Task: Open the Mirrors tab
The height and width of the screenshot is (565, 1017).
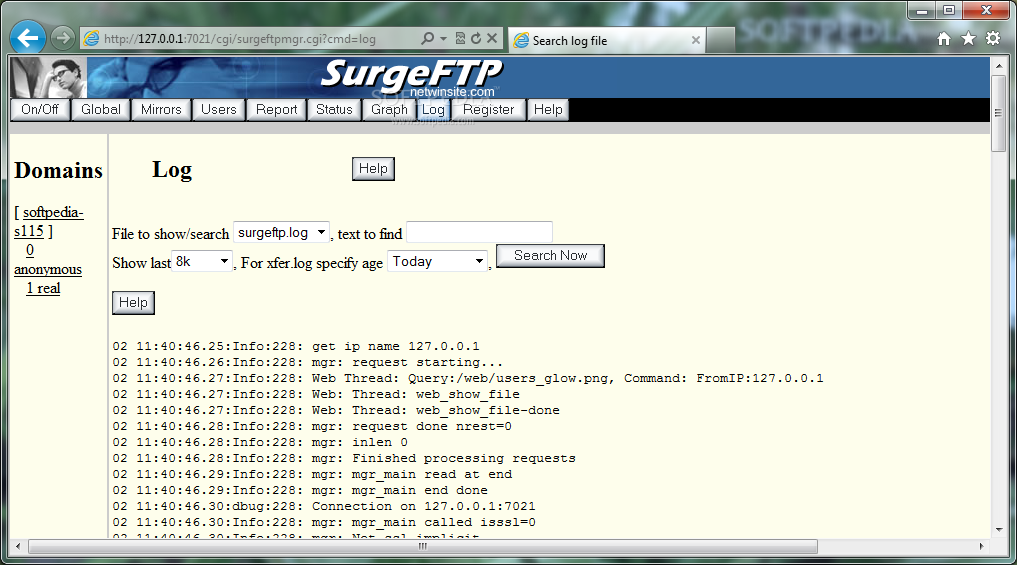Action: (161, 110)
